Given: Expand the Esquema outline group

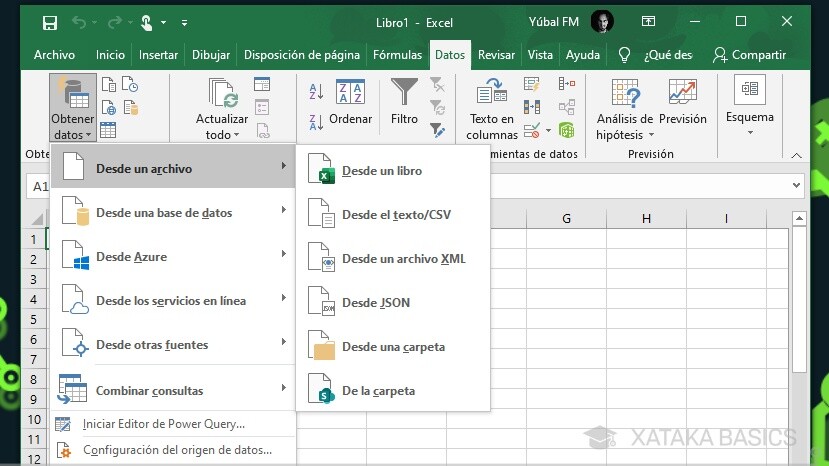Looking at the screenshot, I should pyautogui.click(x=750, y=106).
